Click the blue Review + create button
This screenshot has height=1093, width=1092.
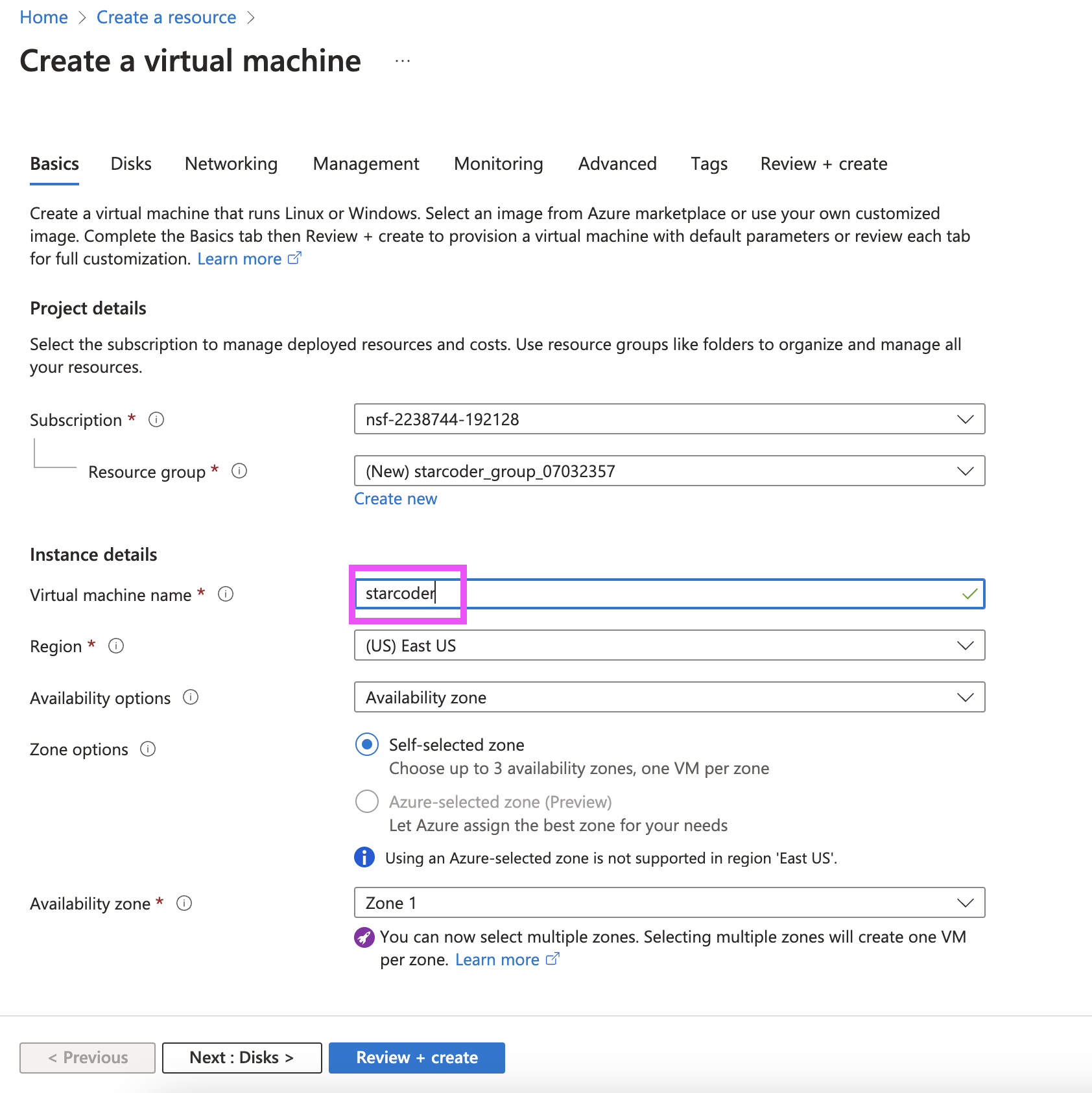click(417, 1057)
